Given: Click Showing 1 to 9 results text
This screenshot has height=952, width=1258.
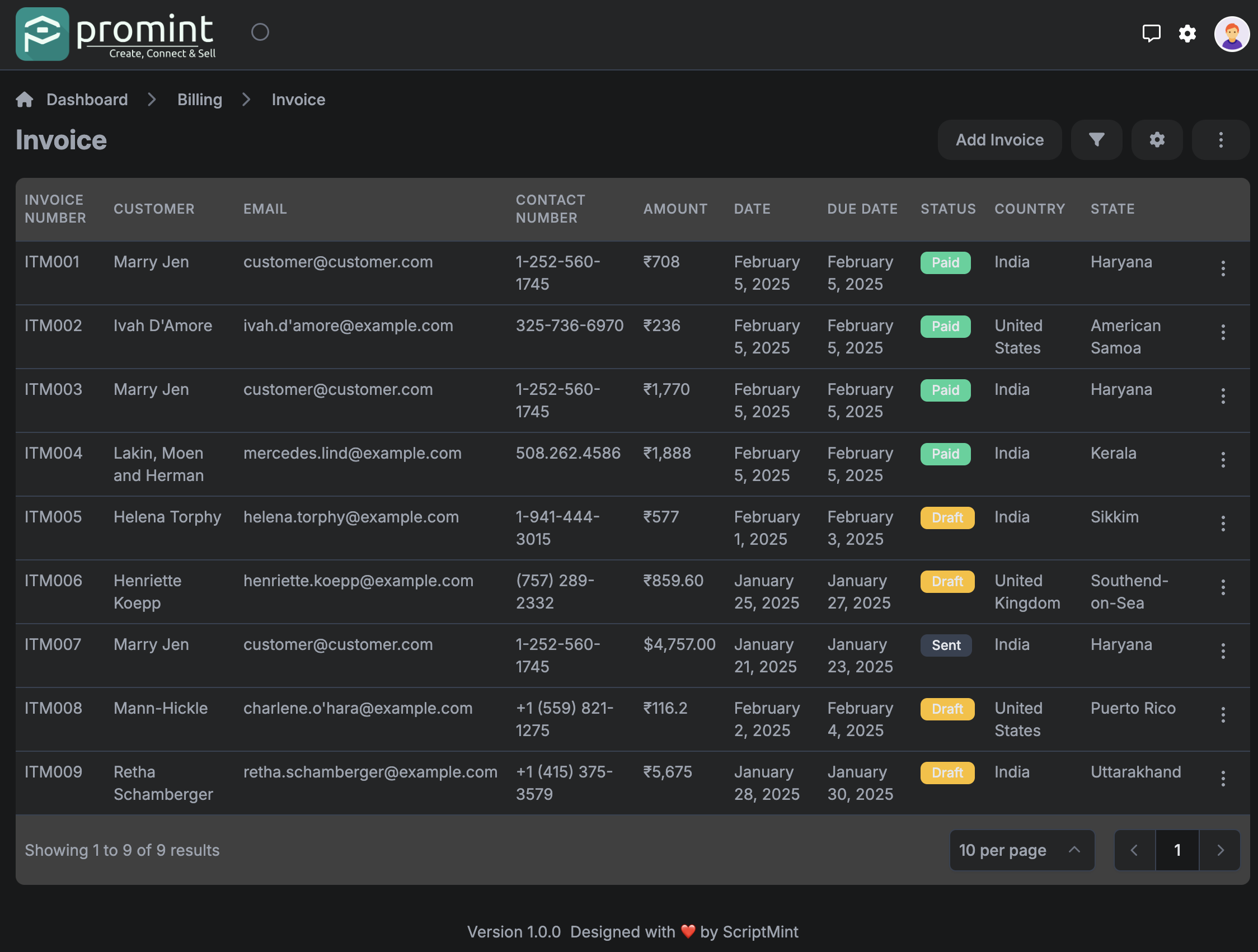Looking at the screenshot, I should 121,850.
